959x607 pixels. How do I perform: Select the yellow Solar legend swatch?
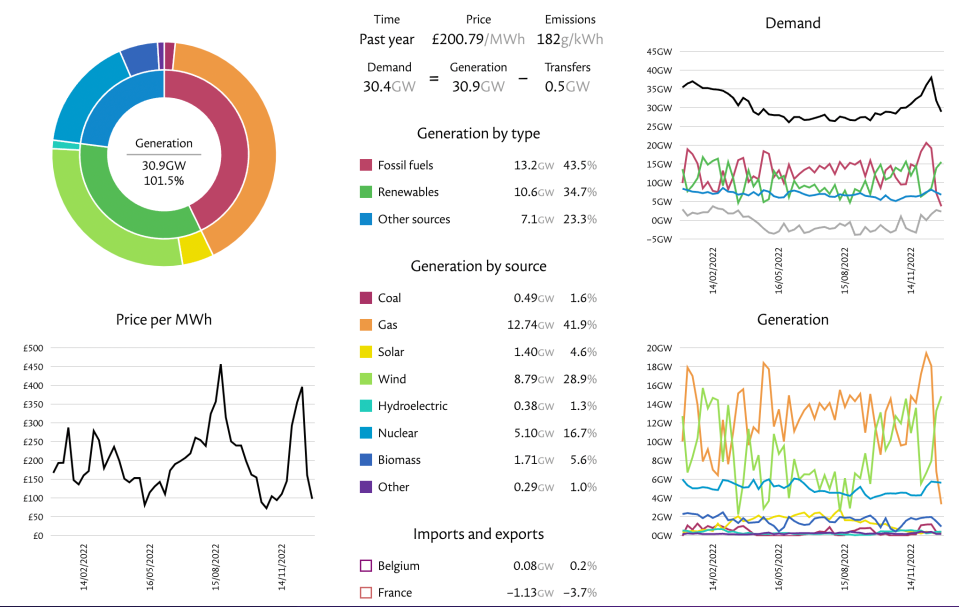[365, 352]
